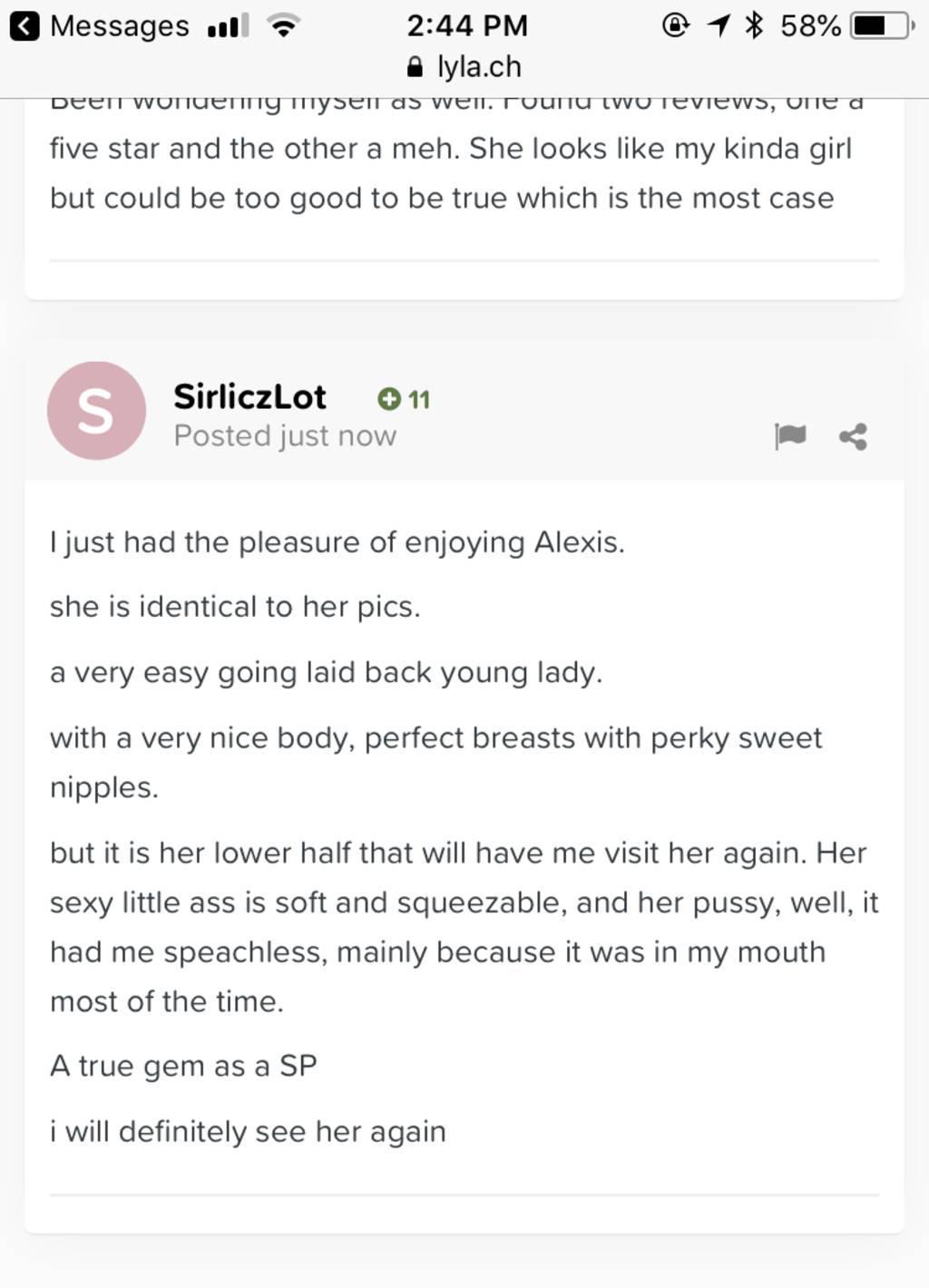Click the padlock icon beside lyla.ch
This screenshot has width=929, height=1288.
(x=415, y=67)
